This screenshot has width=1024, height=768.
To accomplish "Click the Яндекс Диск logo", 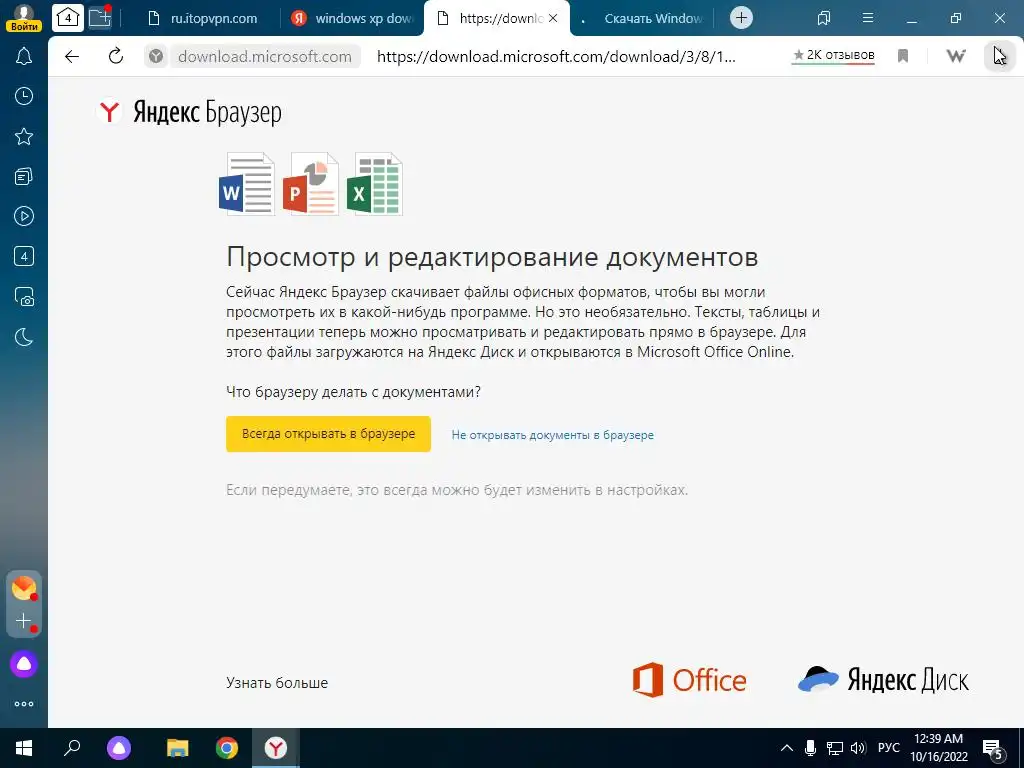I will point(883,680).
